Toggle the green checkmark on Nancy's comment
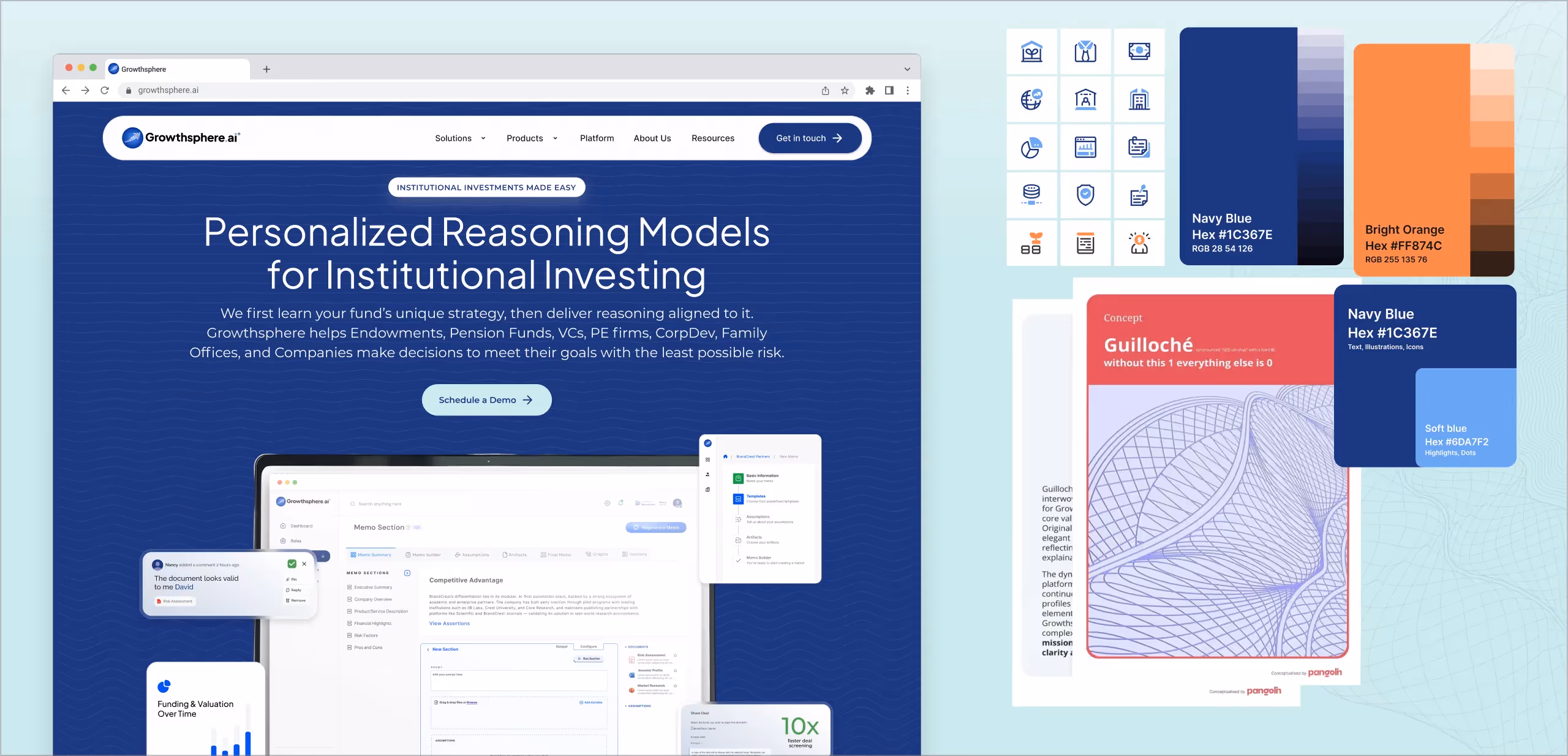Screen dimensions: 1568x756 point(292,564)
